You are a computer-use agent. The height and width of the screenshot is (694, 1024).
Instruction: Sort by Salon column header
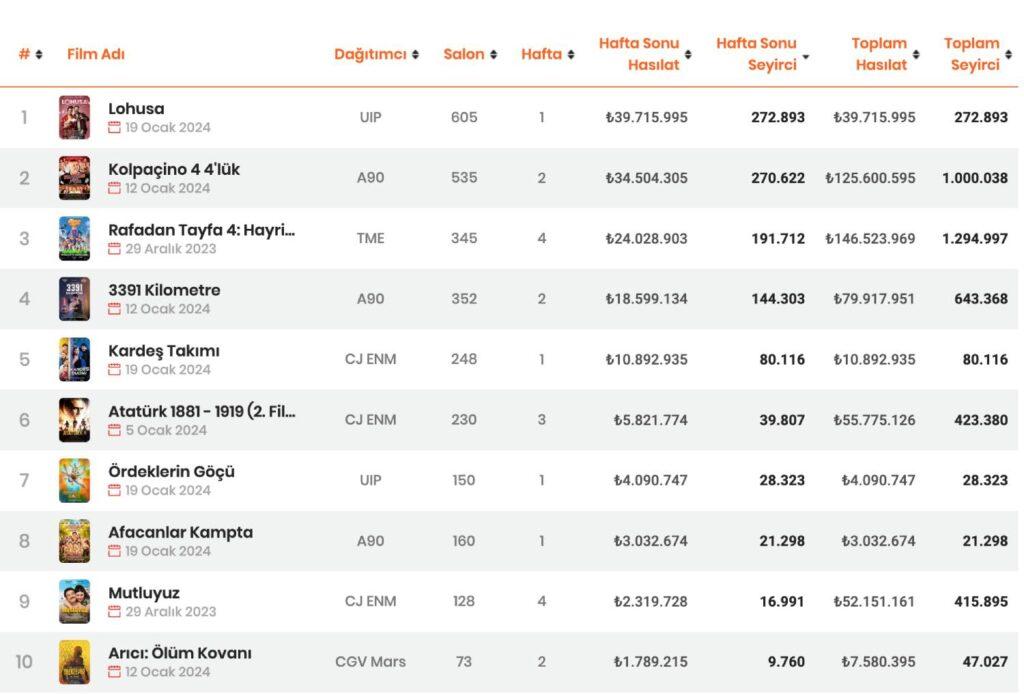point(470,54)
